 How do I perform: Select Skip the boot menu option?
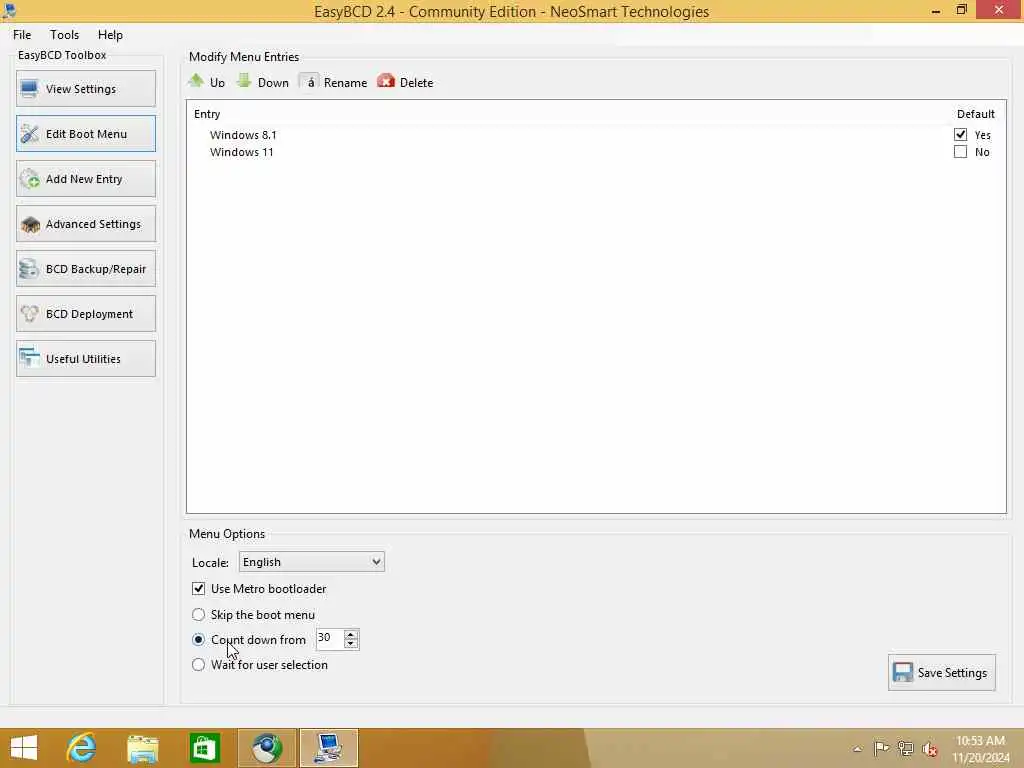(199, 615)
